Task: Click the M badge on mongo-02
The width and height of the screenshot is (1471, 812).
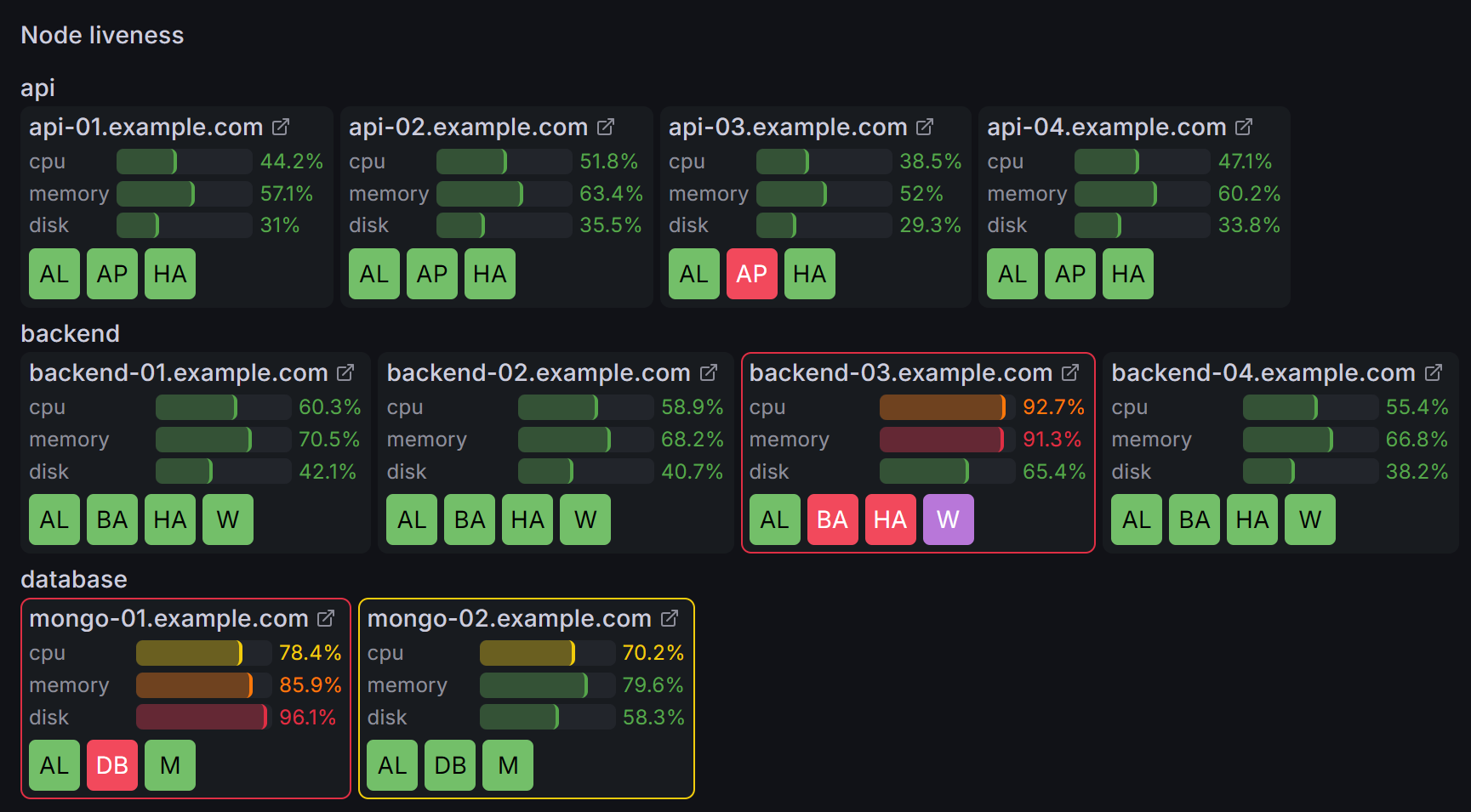Action: (x=508, y=765)
